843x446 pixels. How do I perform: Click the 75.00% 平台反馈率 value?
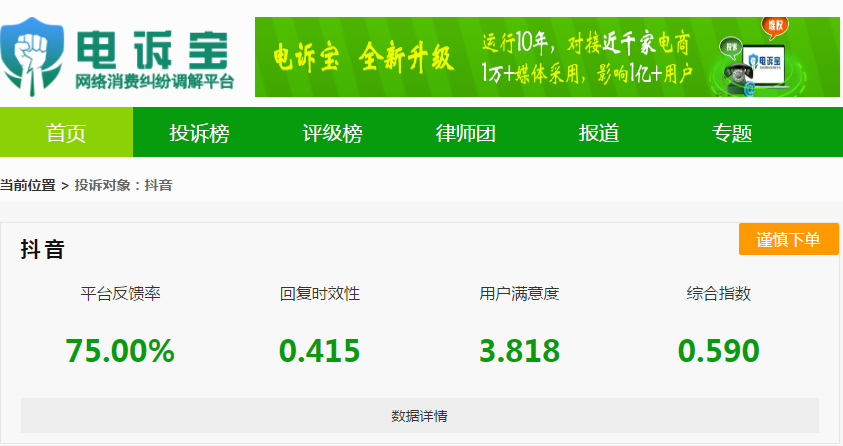coord(120,351)
